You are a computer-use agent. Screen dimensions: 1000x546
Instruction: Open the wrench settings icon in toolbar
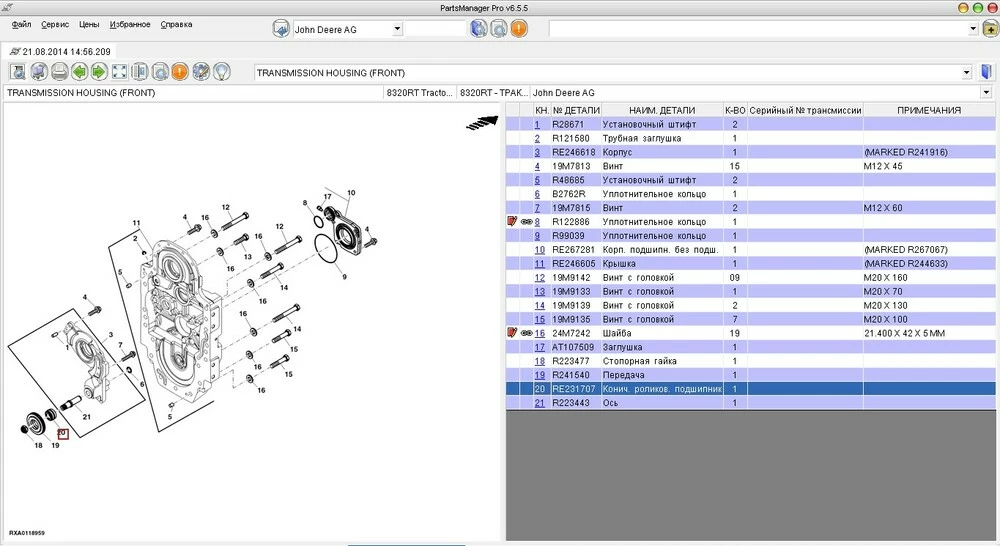[x=200, y=72]
